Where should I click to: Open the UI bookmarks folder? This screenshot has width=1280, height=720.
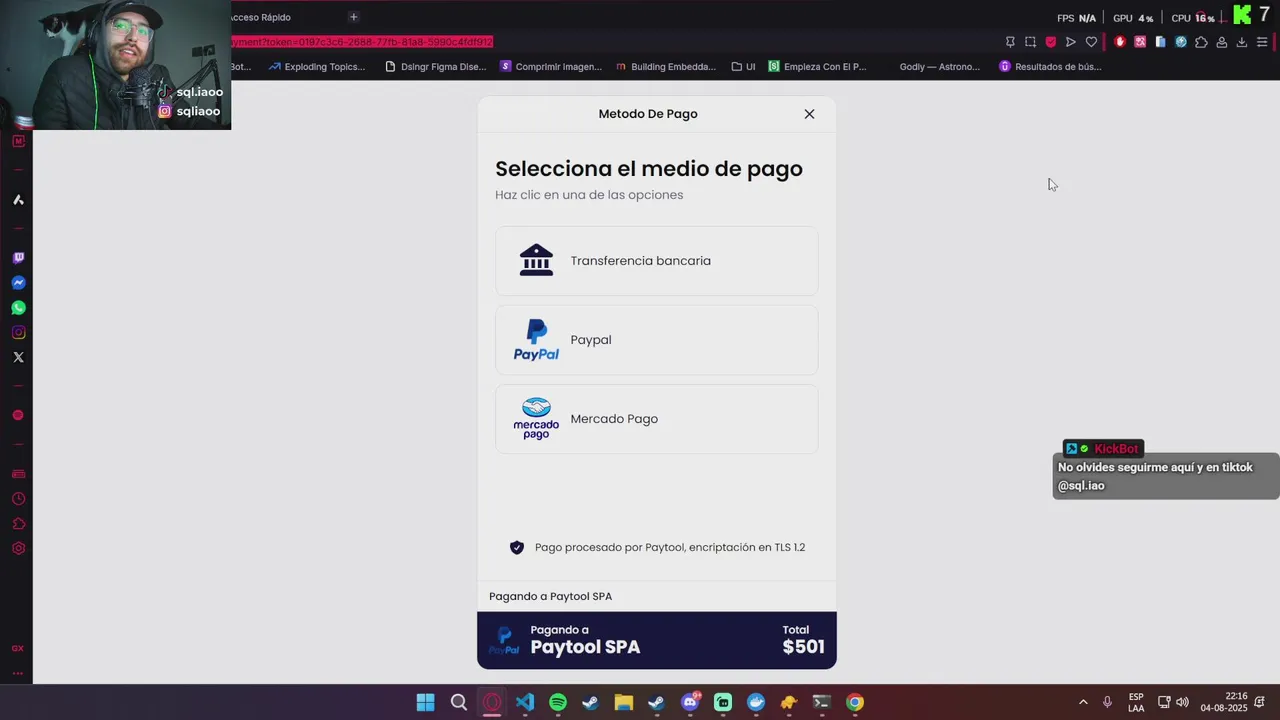pos(743,67)
